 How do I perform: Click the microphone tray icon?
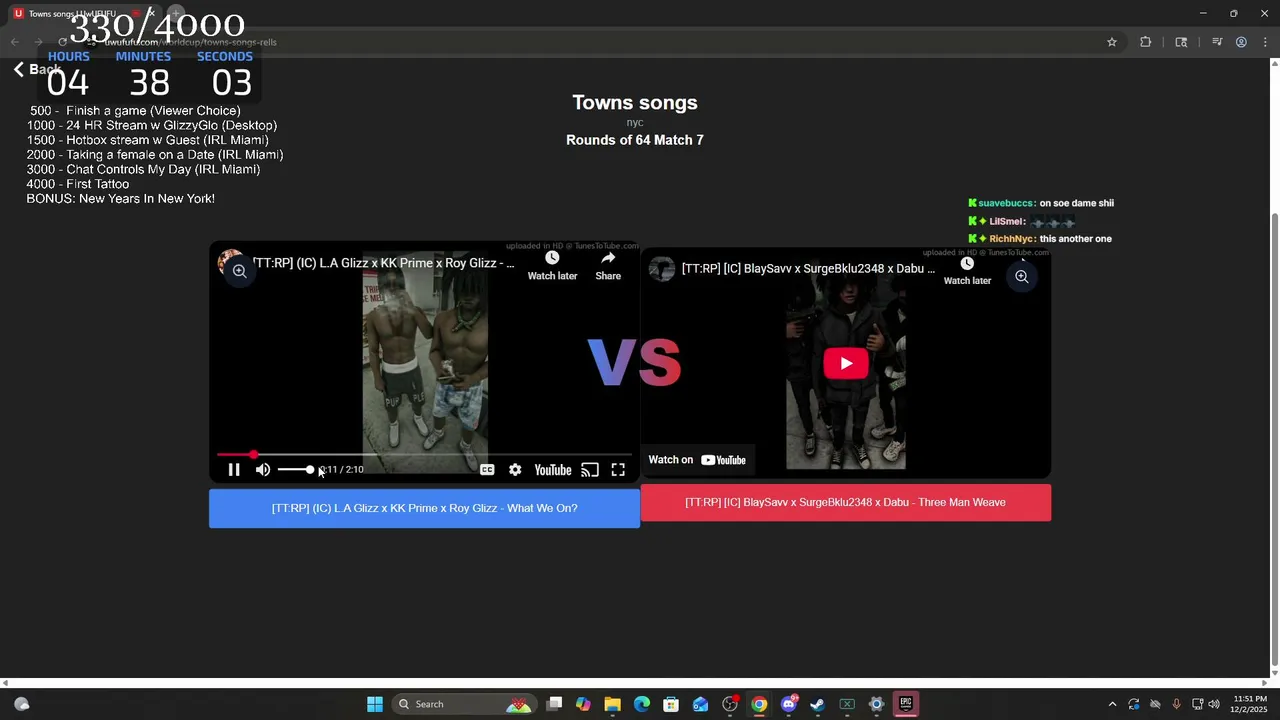coord(1176,704)
